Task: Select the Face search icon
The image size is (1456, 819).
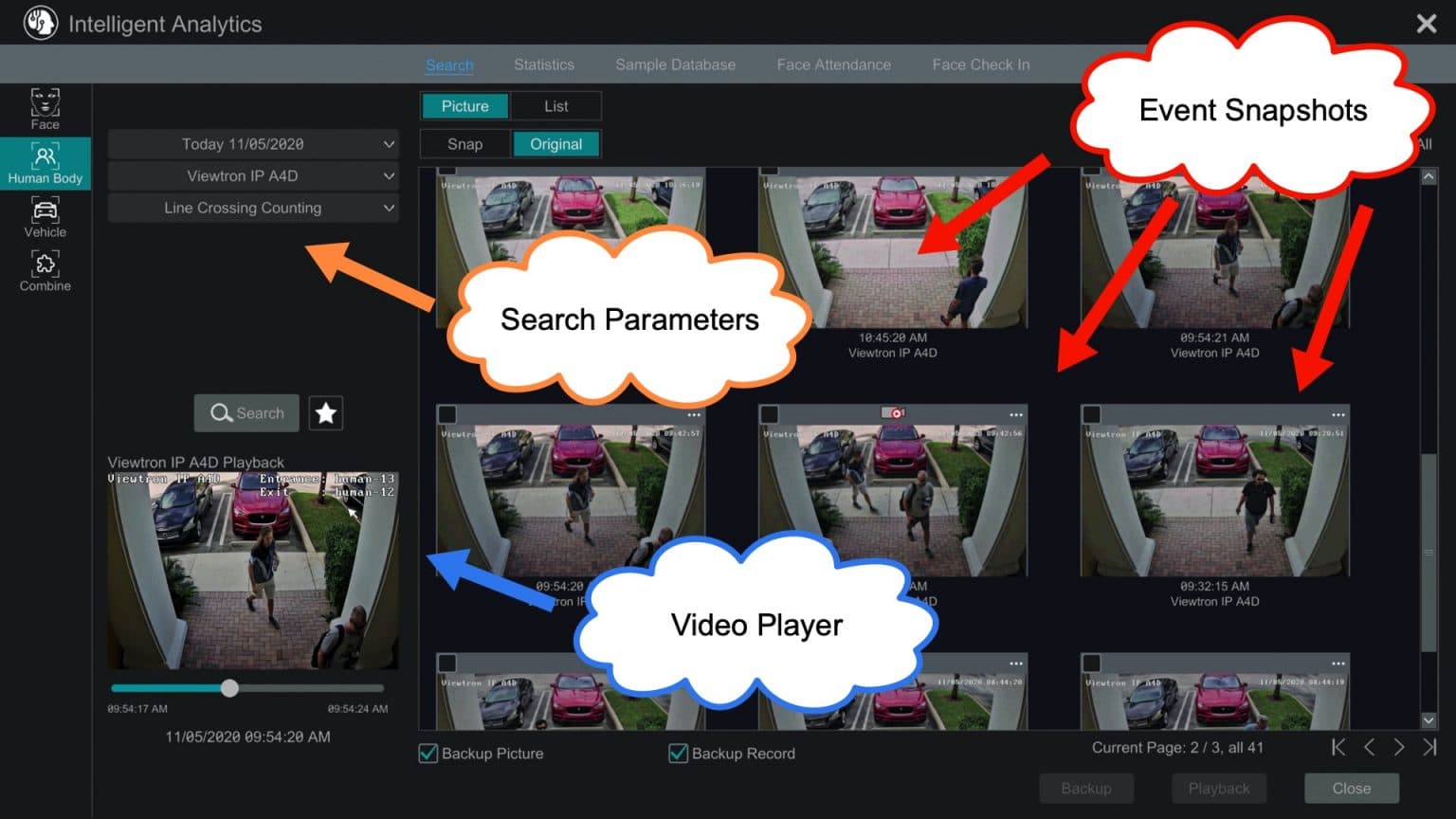Action: click(x=45, y=109)
